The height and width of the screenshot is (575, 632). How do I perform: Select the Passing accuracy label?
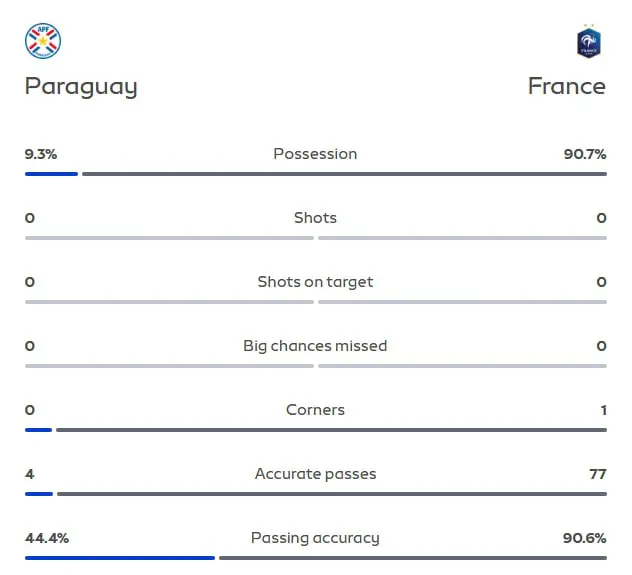[315, 538]
